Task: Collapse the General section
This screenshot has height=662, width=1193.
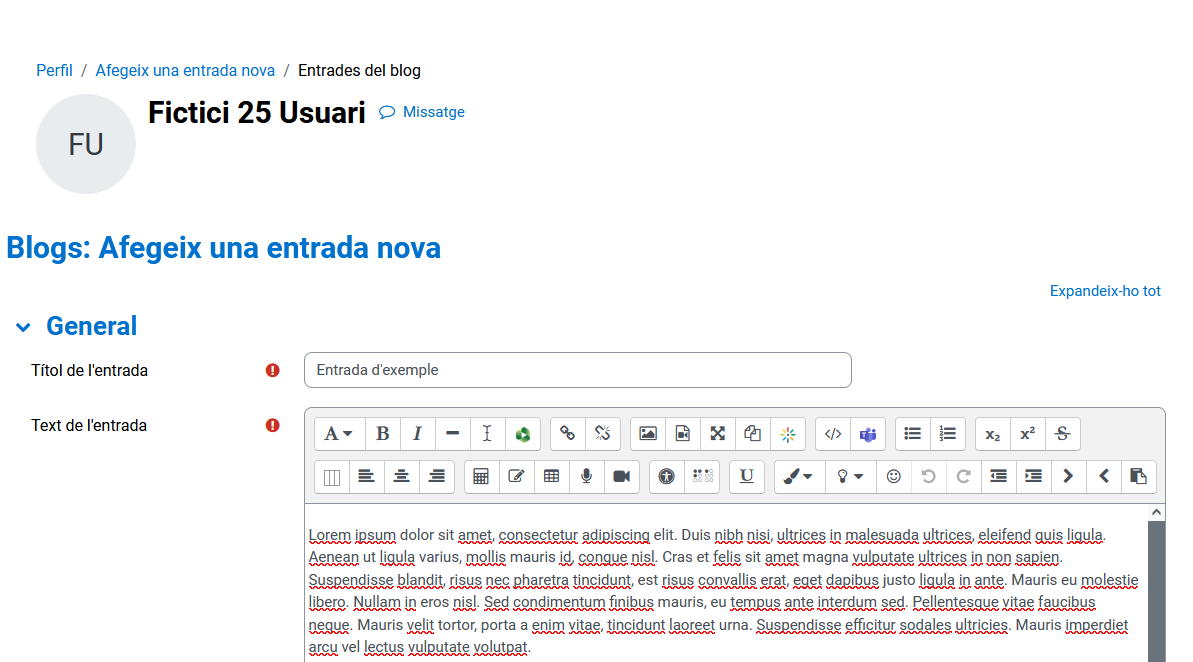Action: (x=23, y=327)
